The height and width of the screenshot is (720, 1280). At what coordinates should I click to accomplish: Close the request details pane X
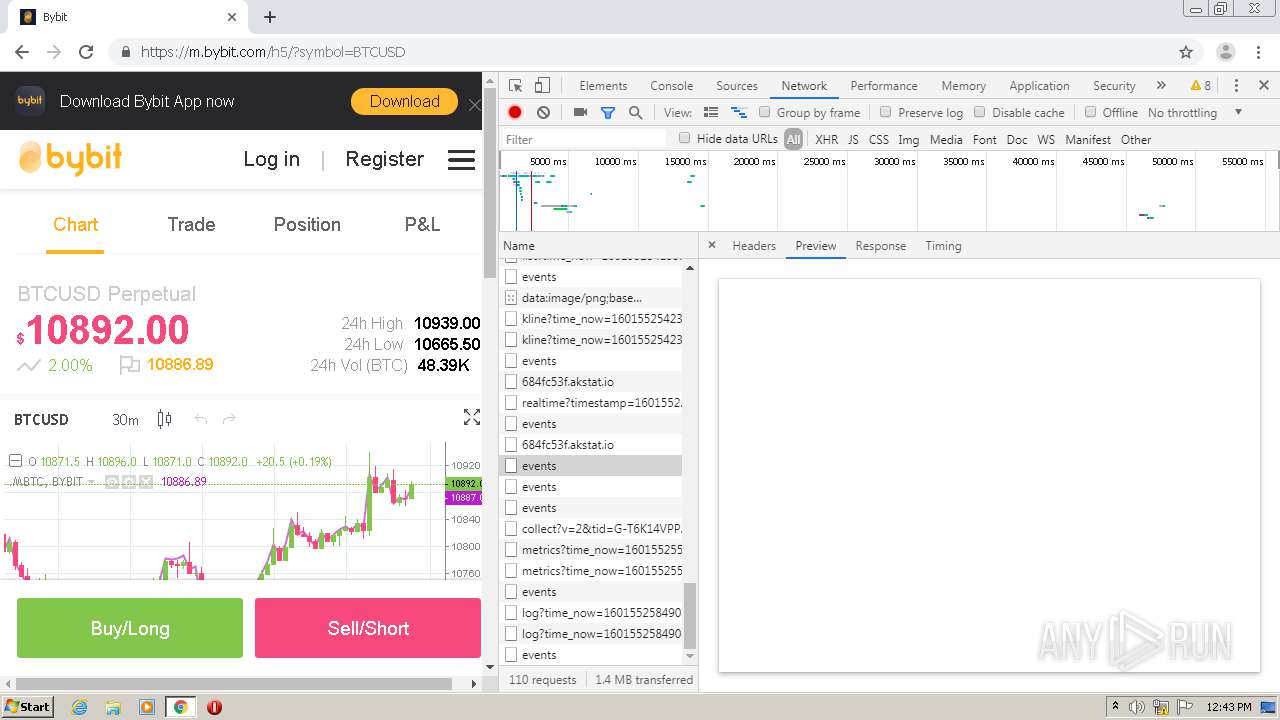712,245
